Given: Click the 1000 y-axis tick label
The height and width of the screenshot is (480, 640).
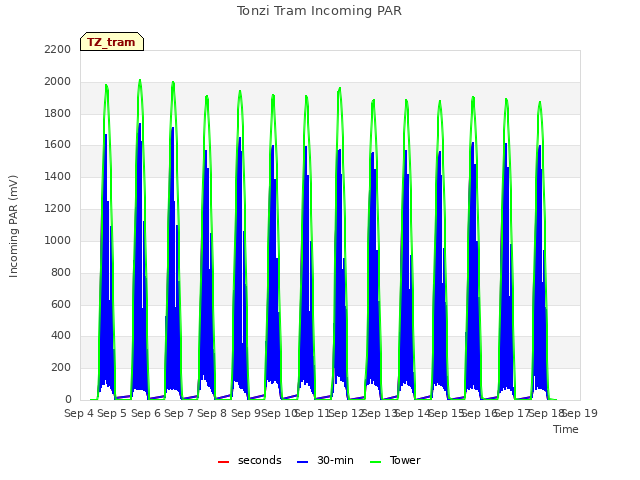Looking at the screenshot, I should click(58, 240).
